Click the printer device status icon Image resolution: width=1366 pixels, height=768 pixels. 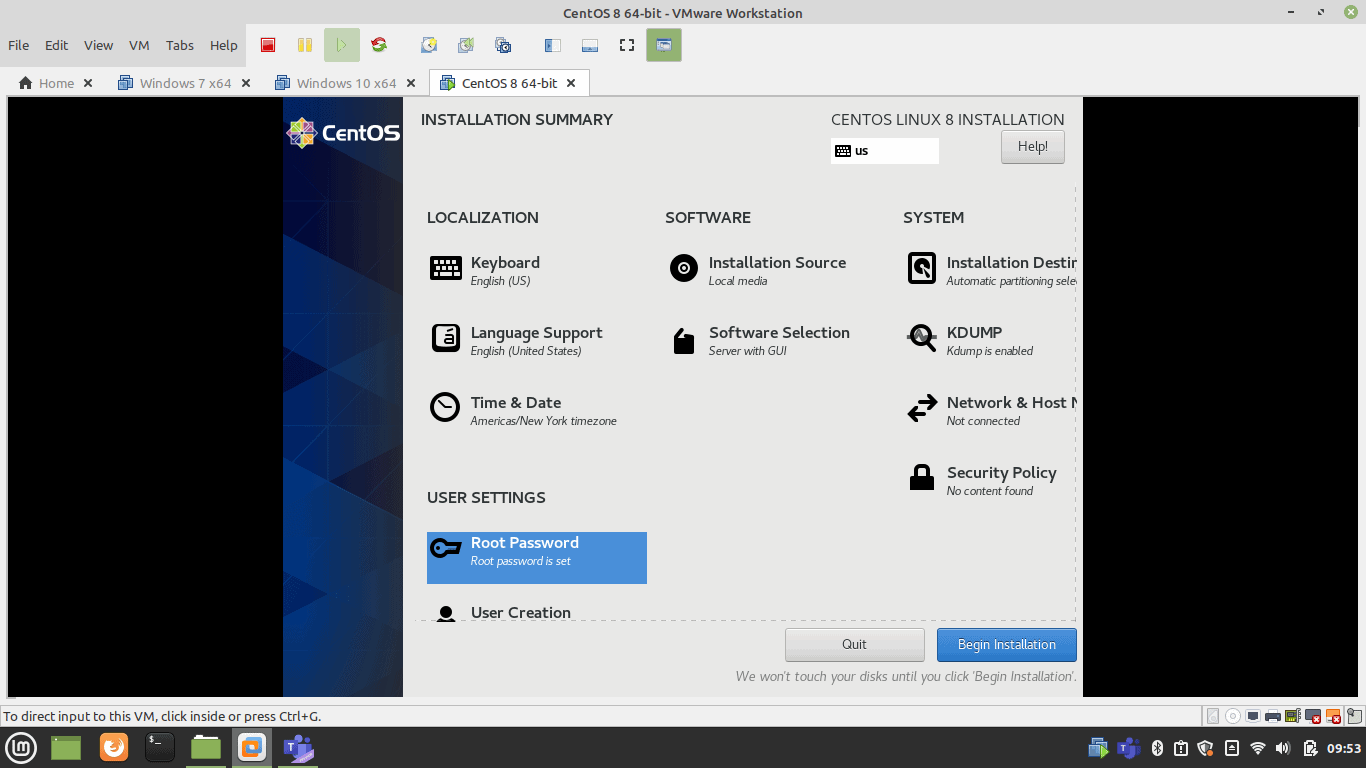click(x=1273, y=716)
